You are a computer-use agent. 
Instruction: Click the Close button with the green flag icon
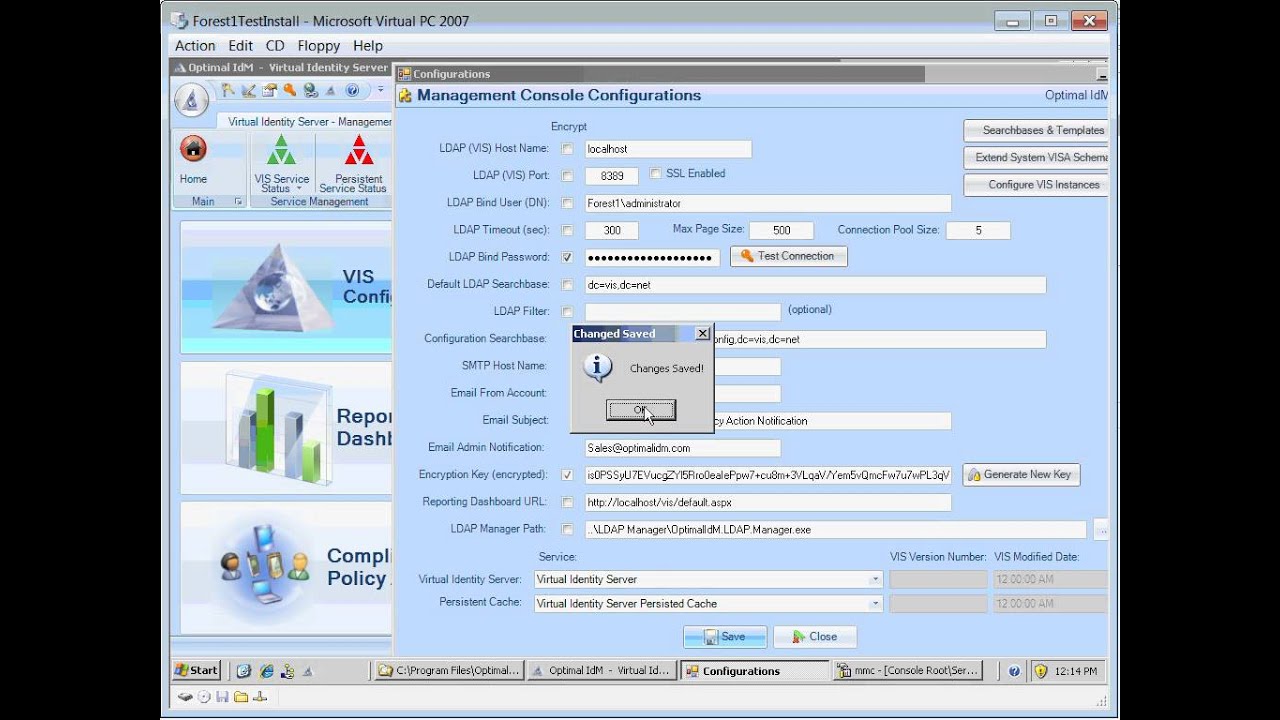(815, 636)
